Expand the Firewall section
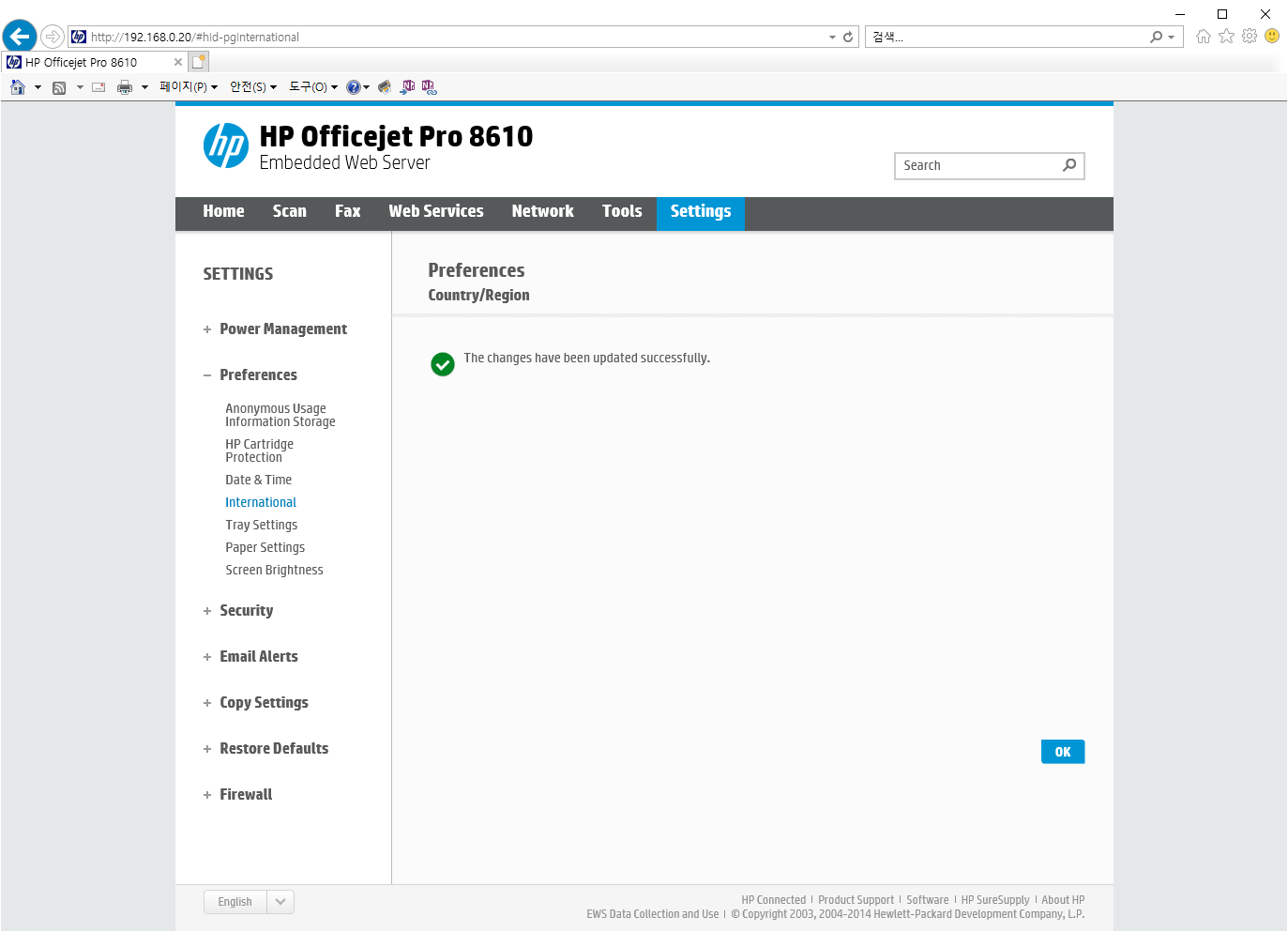Screen dimensions: 1288x932 [x=238, y=795]
